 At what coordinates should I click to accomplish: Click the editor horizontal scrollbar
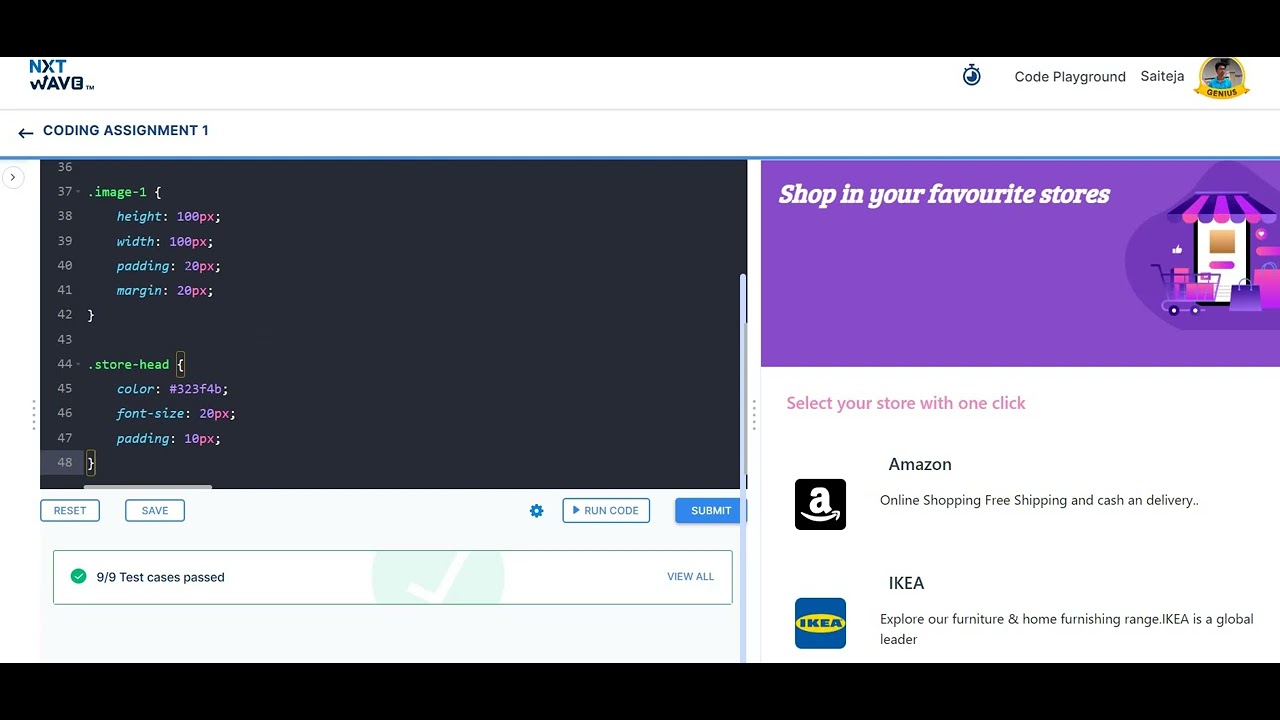[148, 487]
